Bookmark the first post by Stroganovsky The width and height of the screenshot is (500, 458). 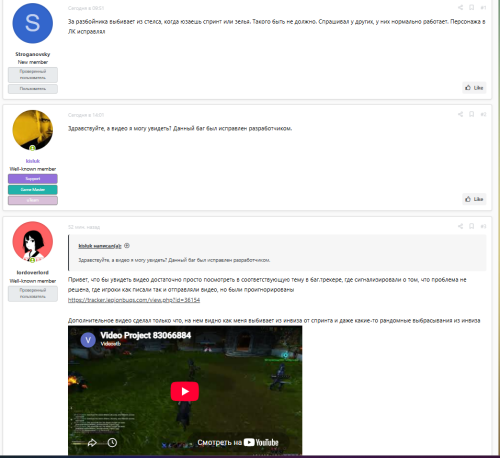pos(472,7)
